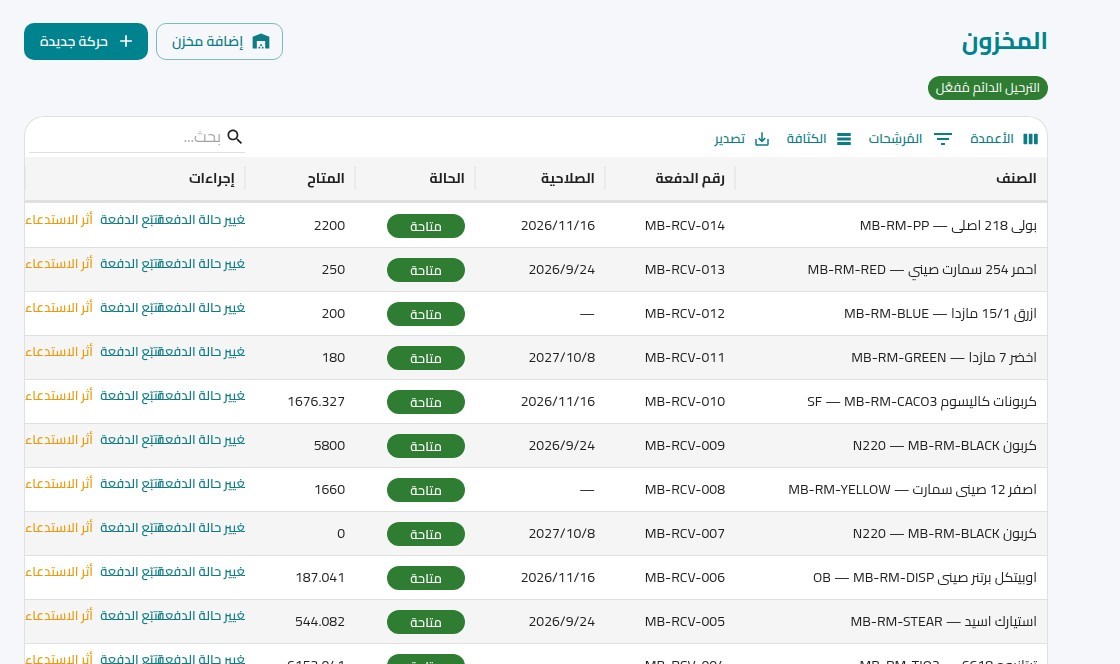Open the المرشحات filter funnel icon

pyautogui.click(x=943, y=139)
